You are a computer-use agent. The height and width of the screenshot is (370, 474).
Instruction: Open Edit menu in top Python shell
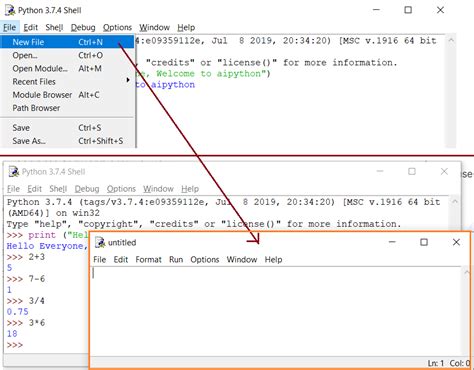(31, 27)
